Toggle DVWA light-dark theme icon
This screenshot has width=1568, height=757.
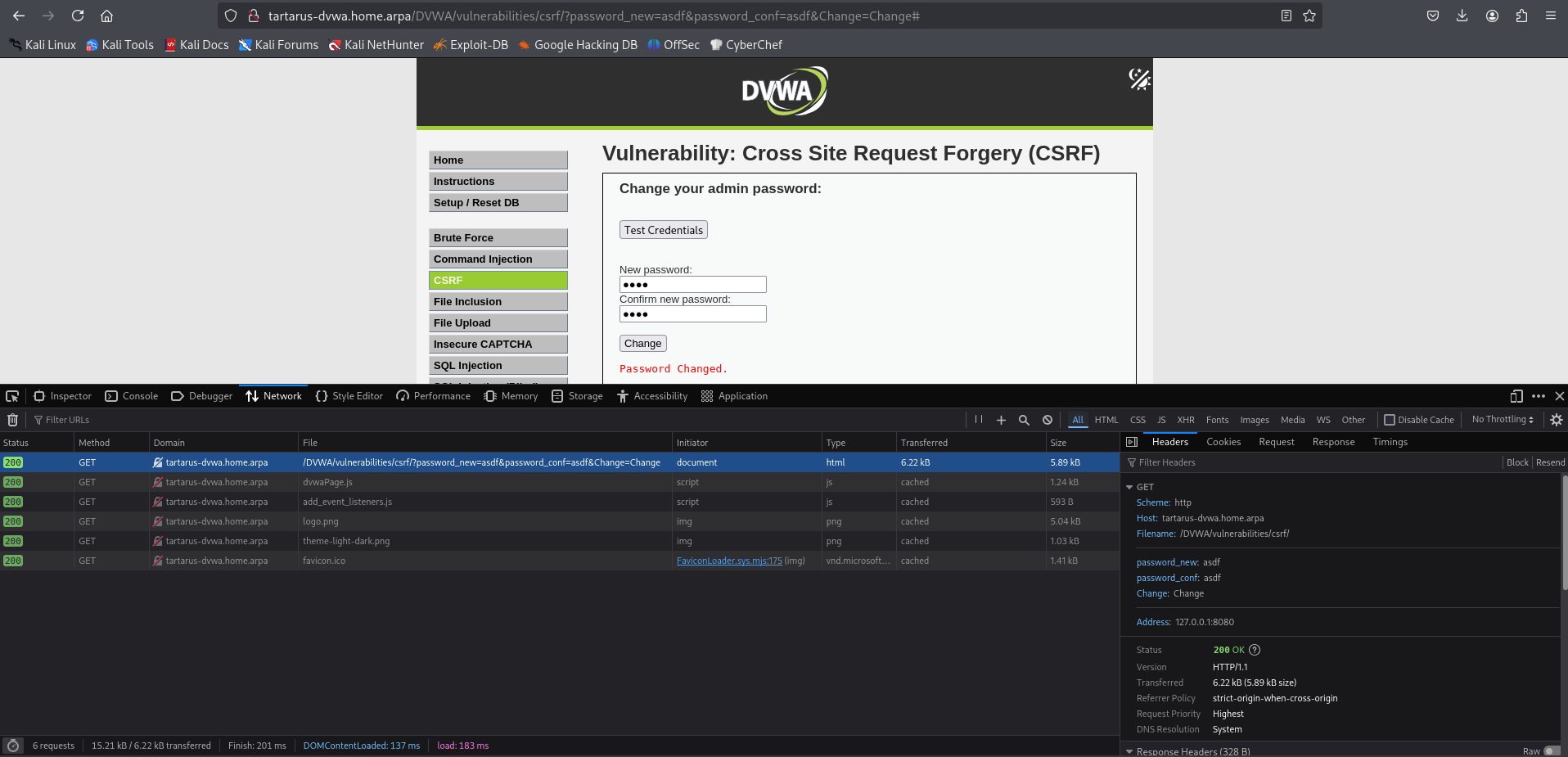[1139, 79]
